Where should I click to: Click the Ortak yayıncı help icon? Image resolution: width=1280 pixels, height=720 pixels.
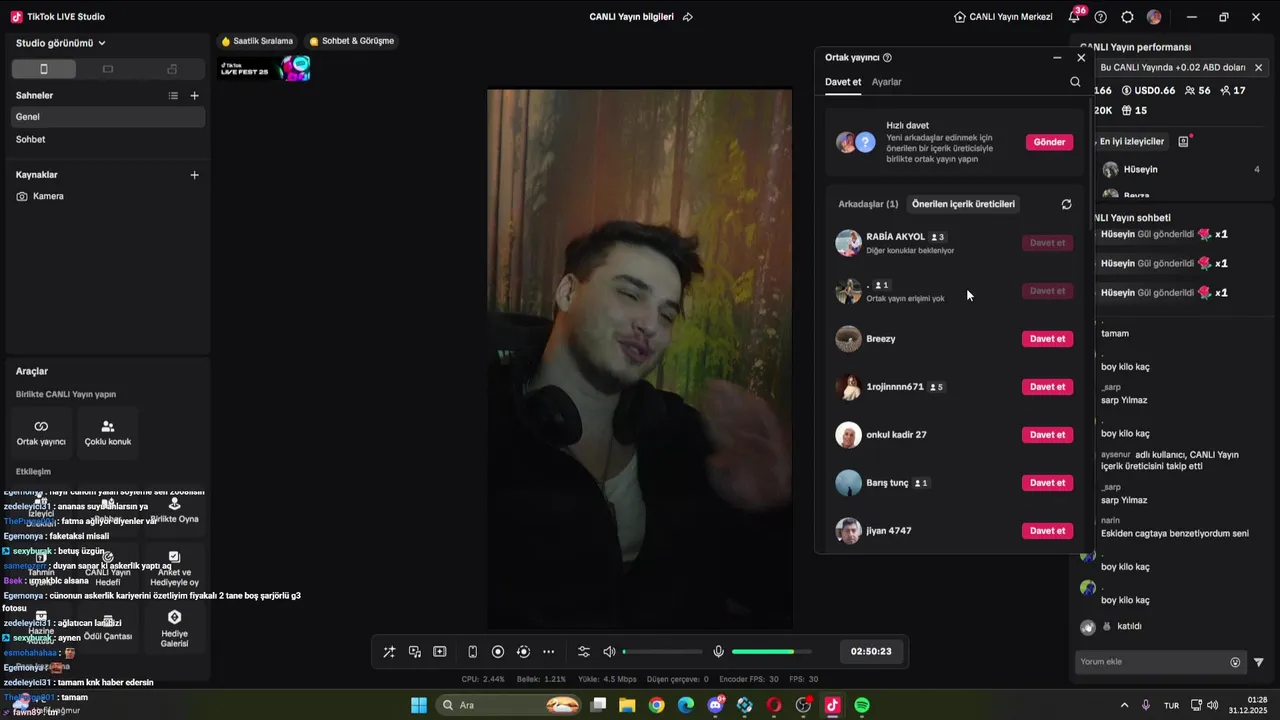click(x=887, y=58)
